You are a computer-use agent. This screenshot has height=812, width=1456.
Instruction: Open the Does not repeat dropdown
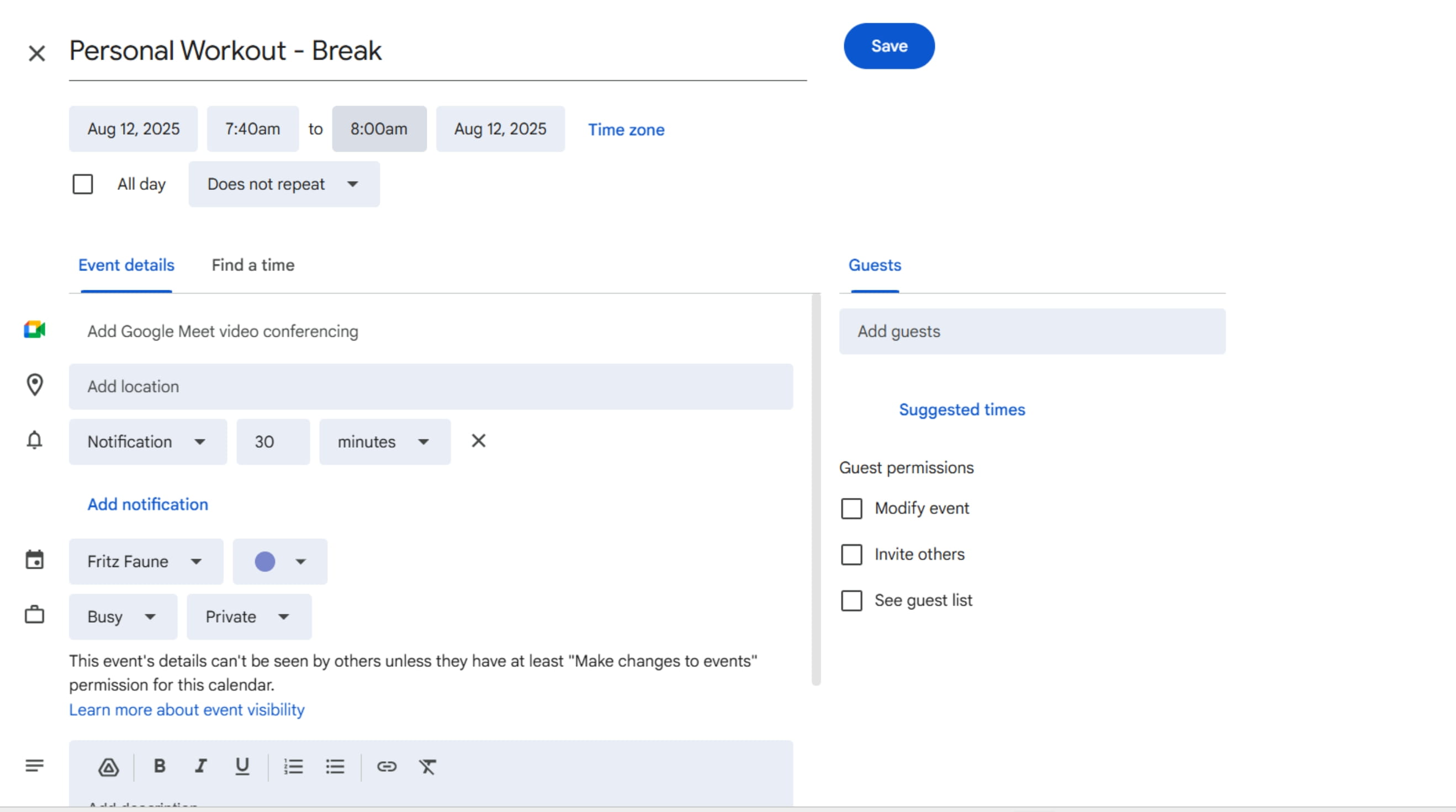pos(284,184)
